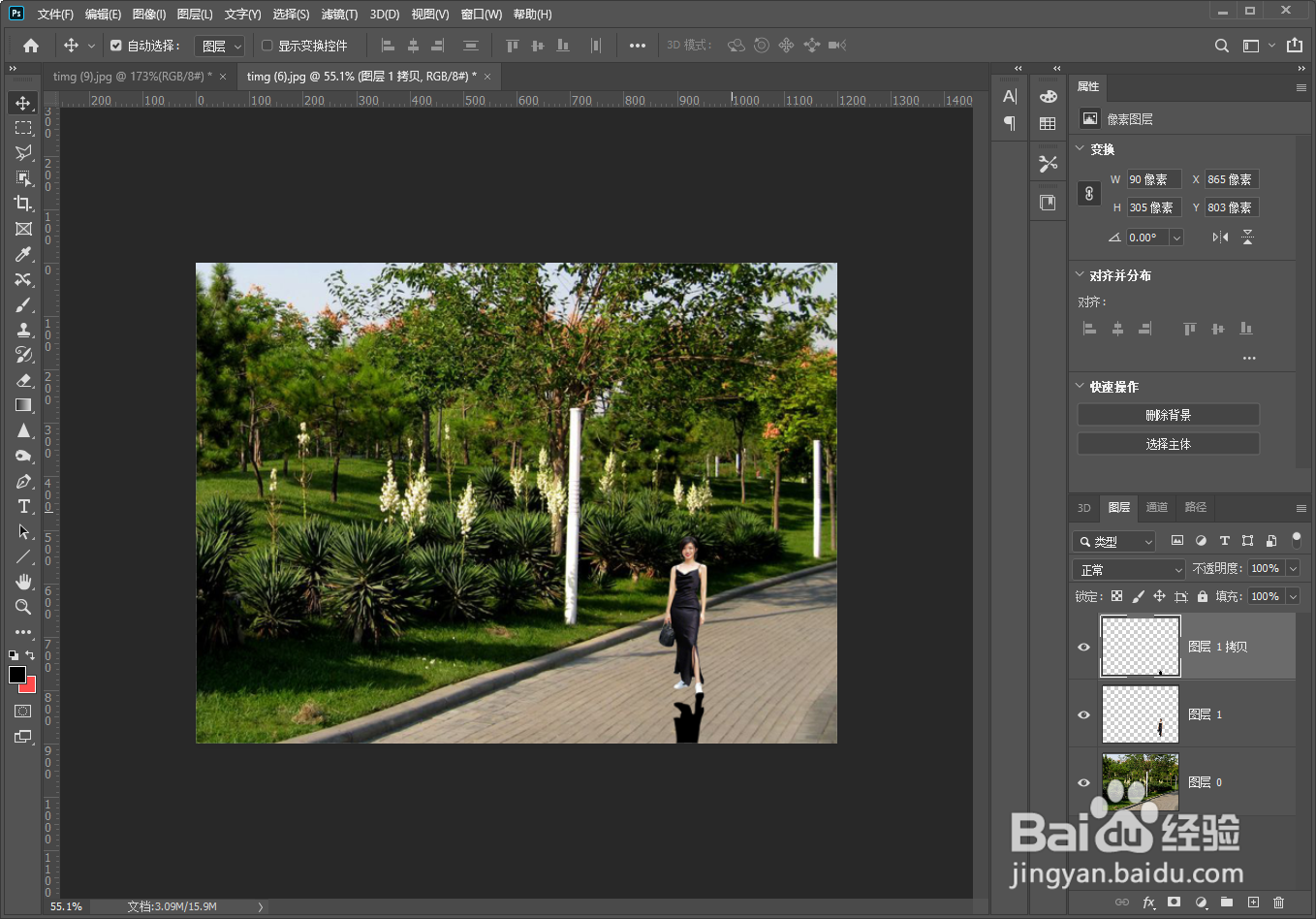Open the 不透明度 dropdown arrow
The height and width of the screenshot is (919, 1316).
click(1292, 569)
